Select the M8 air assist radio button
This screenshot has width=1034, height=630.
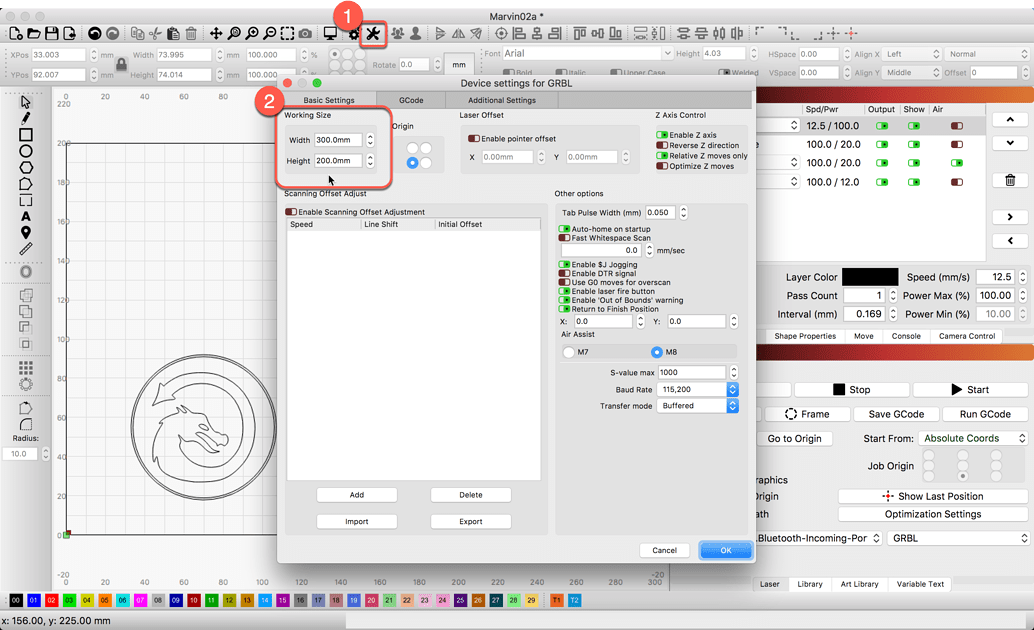pos(657,352)
